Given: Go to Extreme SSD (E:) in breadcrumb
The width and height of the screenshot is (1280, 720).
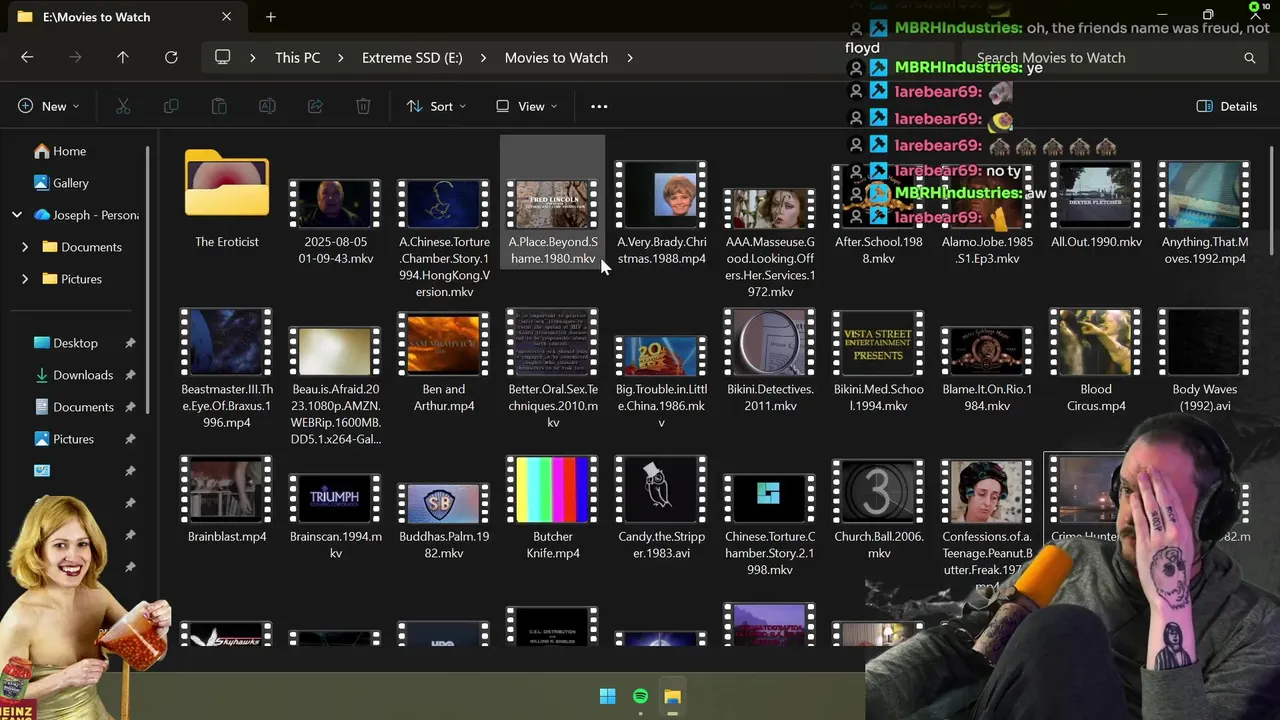Looking at the screenshot, I should [412, 58].
